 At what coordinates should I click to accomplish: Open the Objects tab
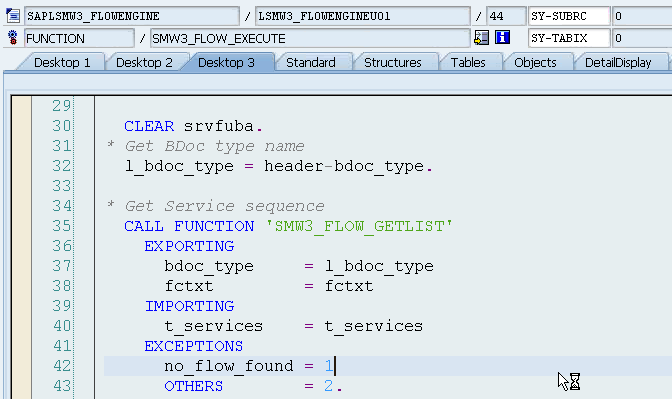(535, 63)
